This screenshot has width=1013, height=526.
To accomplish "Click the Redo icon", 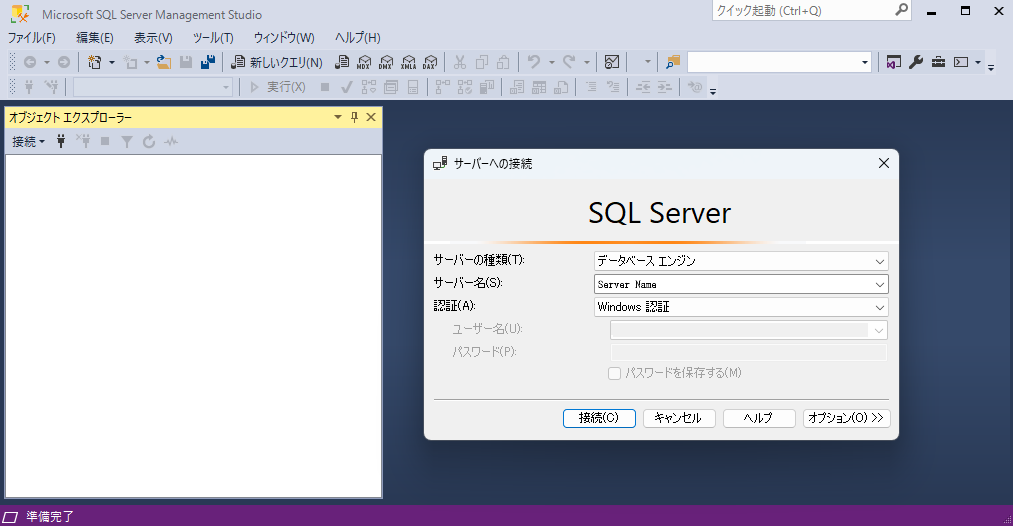I will point(569,62).
